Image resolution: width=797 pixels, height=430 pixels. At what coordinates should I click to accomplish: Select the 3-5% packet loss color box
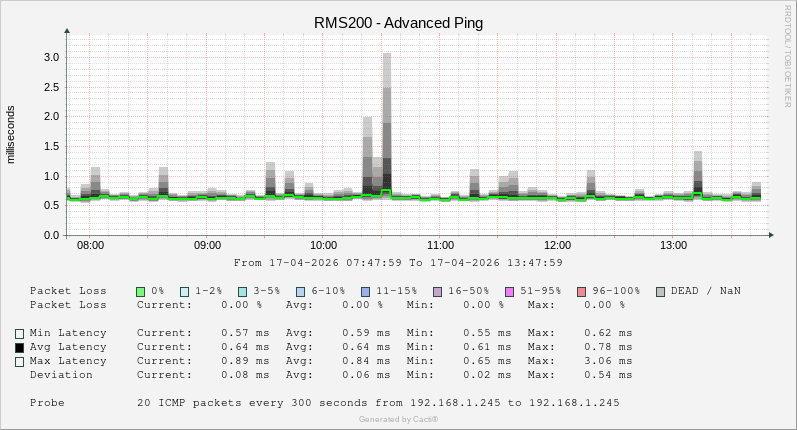coord(243,291)
